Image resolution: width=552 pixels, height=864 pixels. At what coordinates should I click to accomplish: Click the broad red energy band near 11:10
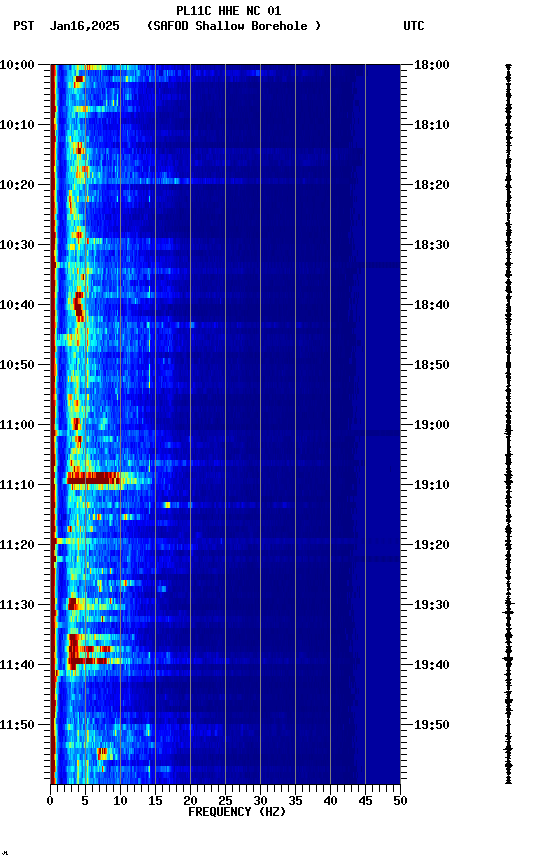(x=94, y=478)
